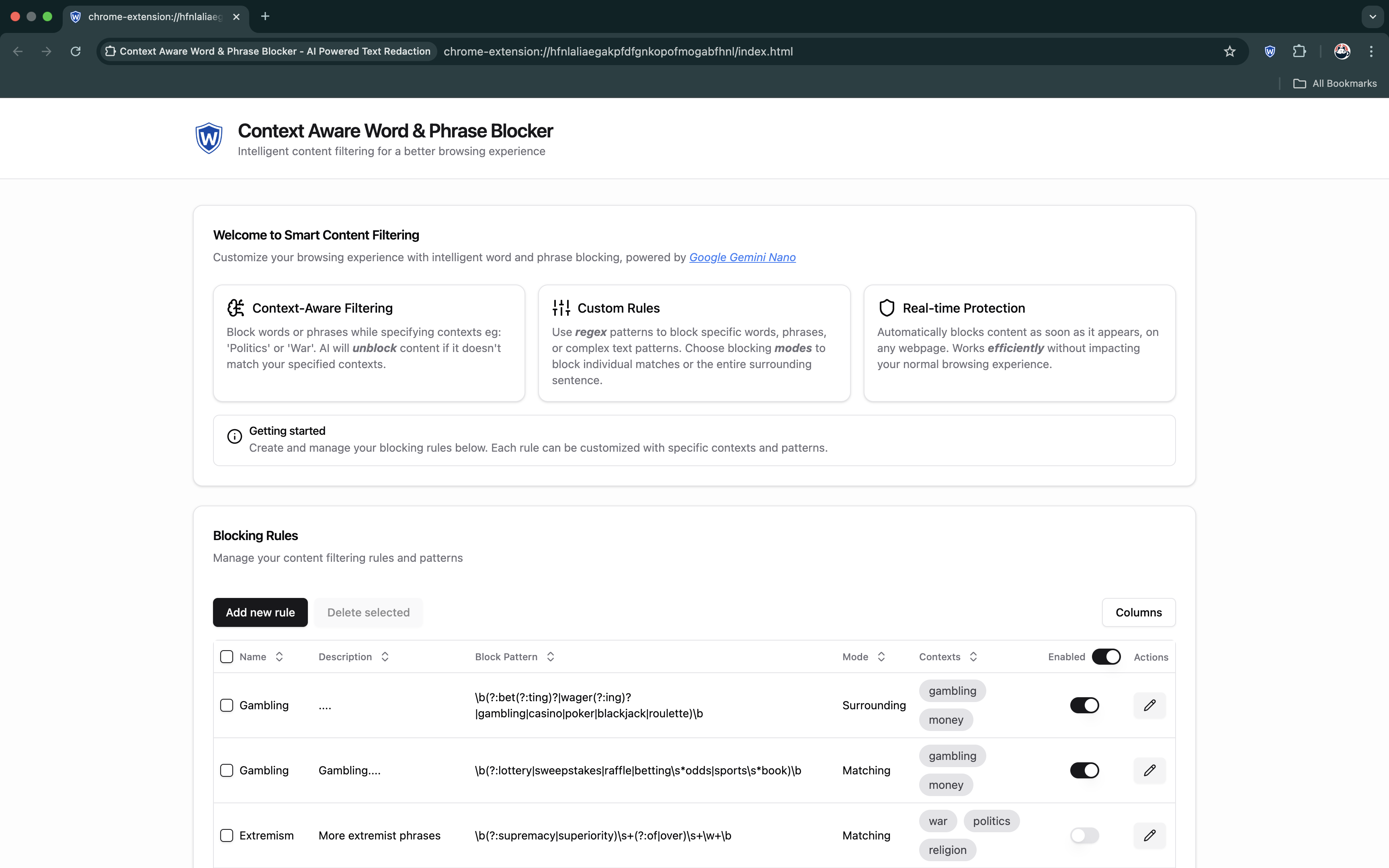This screenshot has height=868, width=1389.
Task: Toggle the master Enabled switch in header
Action: point(1106,657)
